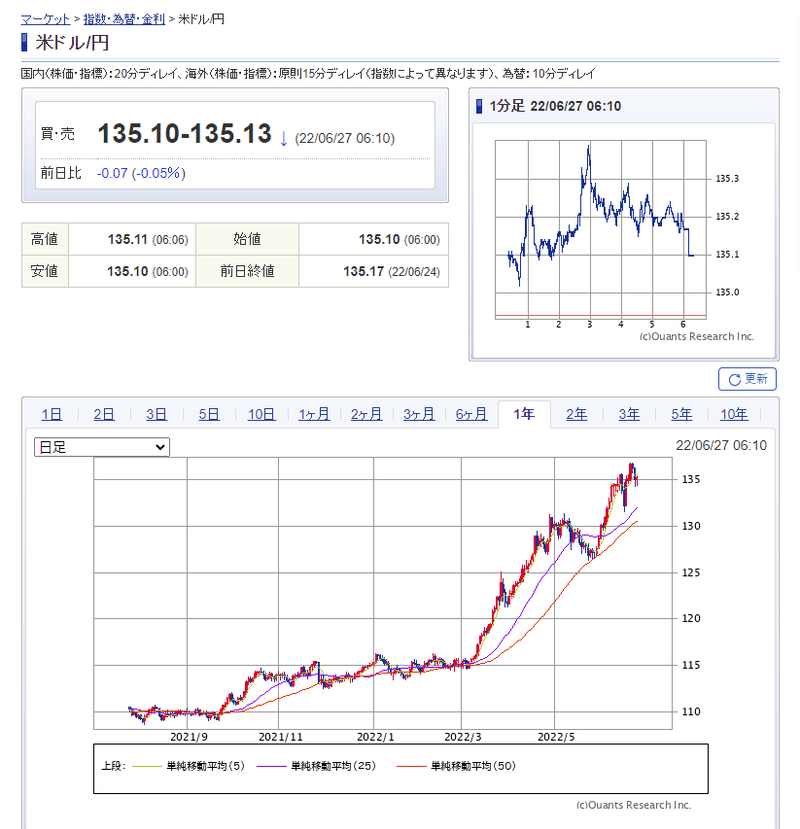Click the 単純移動平均(50) legend entry
The height and width of the screenshot is (829, 800).
tap(456, 766)
